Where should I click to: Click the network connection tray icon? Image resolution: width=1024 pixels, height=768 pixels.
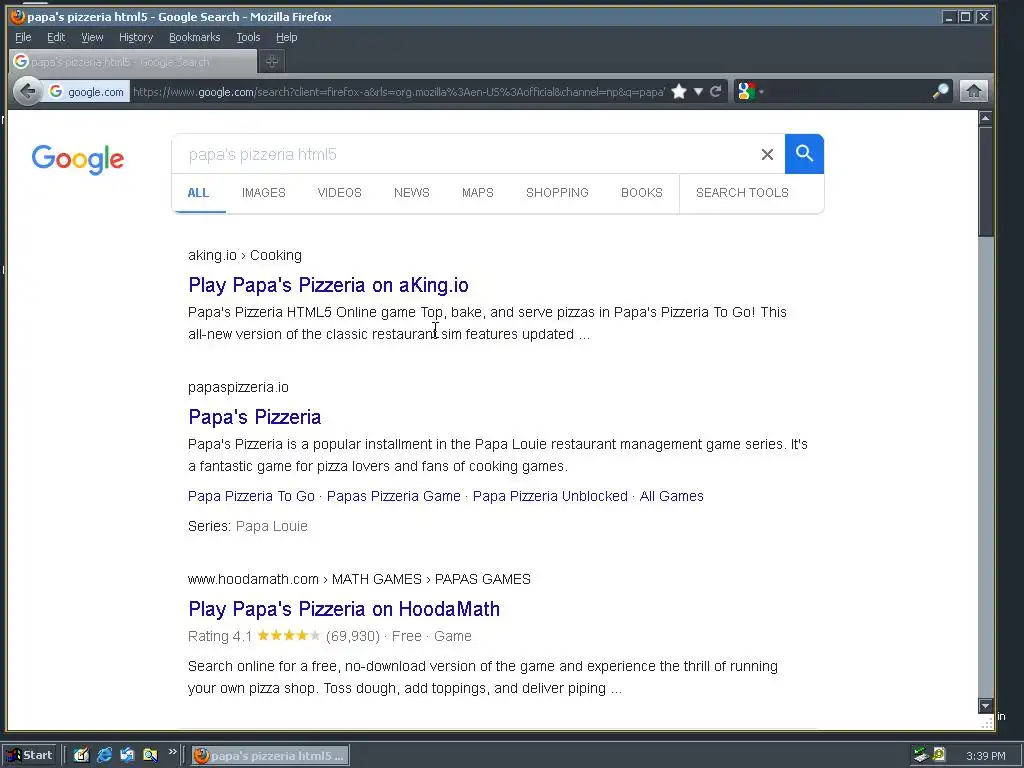[921, 756]
